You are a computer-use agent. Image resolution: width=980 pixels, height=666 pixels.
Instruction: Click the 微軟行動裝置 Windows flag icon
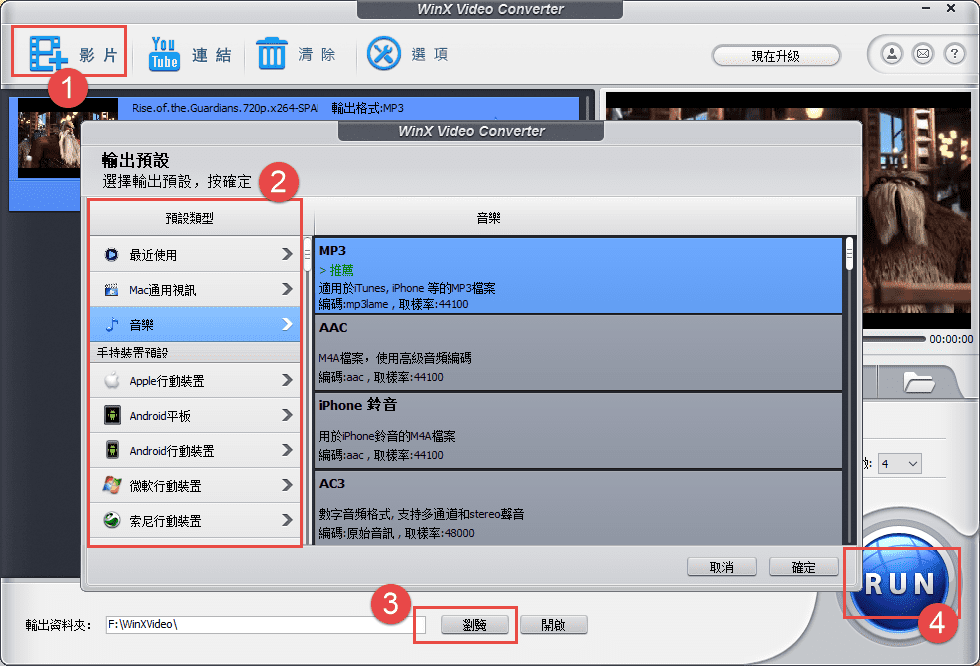click(x=112, y=485)
